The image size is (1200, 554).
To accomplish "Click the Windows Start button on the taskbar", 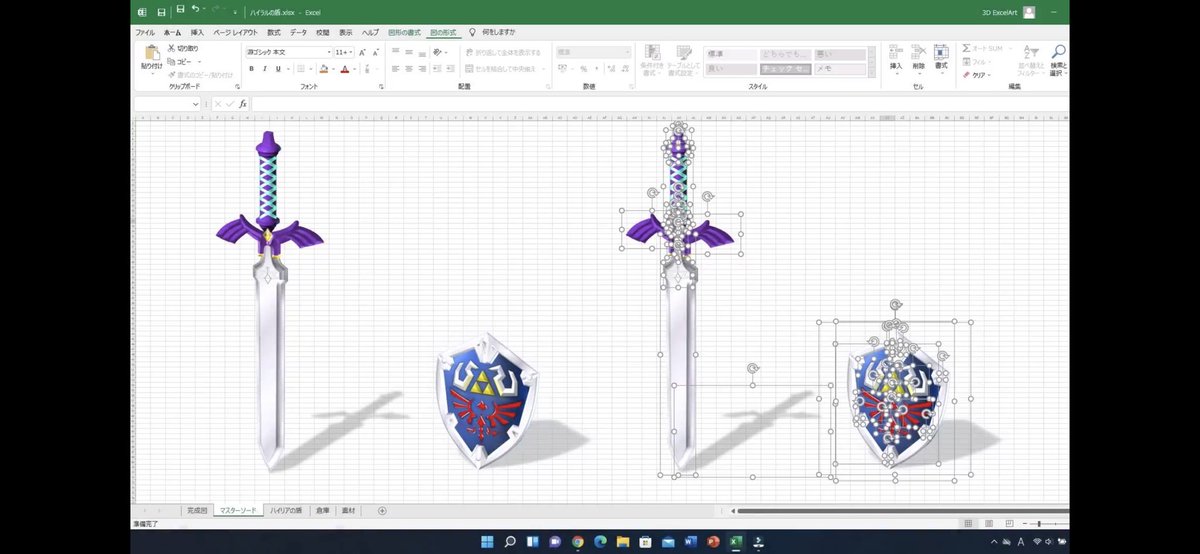I will point(487,542).
